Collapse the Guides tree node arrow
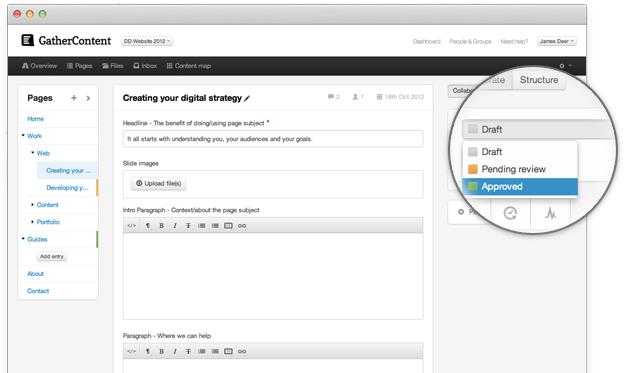 23,239
